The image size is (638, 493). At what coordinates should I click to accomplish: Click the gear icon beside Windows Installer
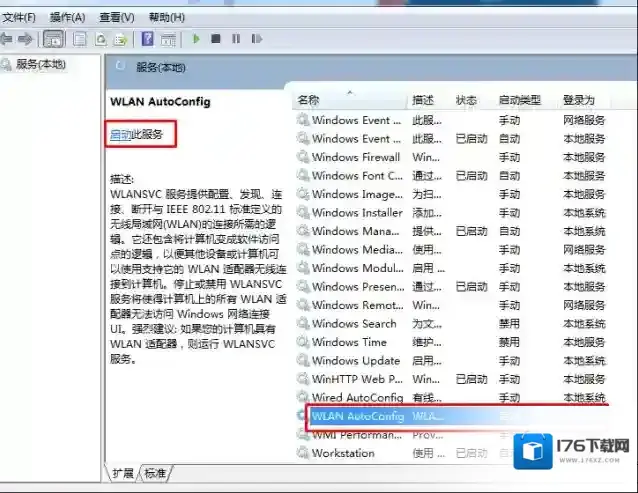click(x=303, y=212)
